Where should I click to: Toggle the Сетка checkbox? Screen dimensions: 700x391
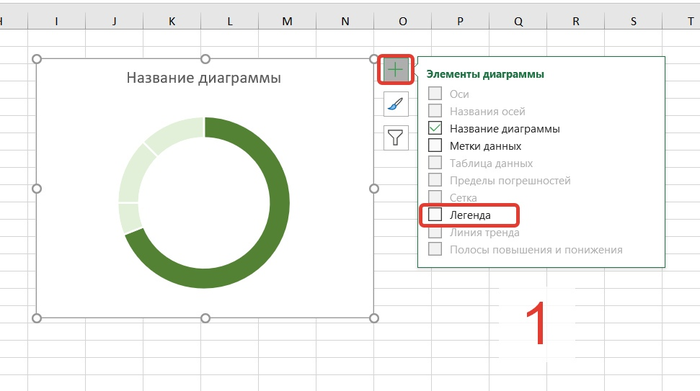[x=435, y=197]
